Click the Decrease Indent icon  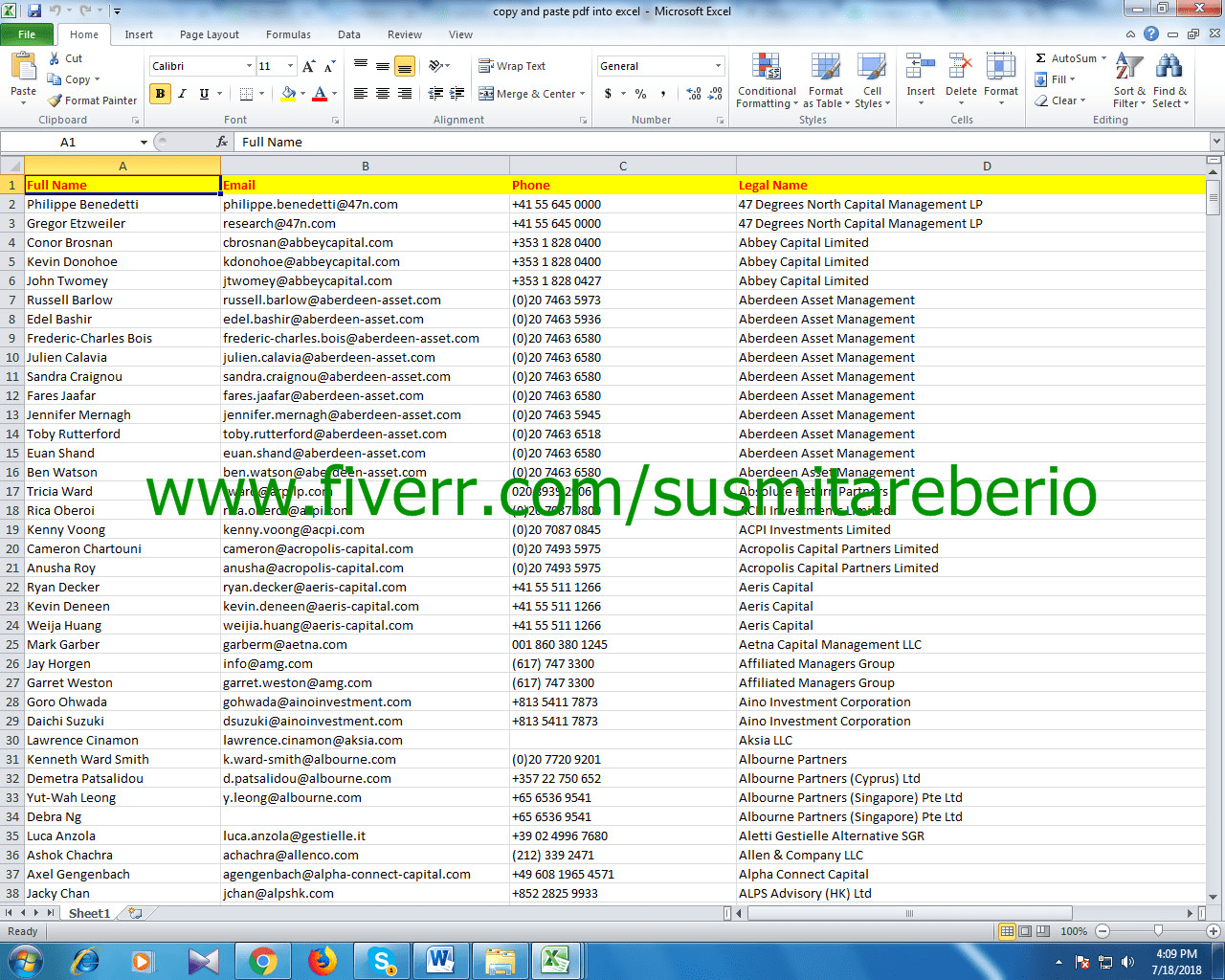435,94
